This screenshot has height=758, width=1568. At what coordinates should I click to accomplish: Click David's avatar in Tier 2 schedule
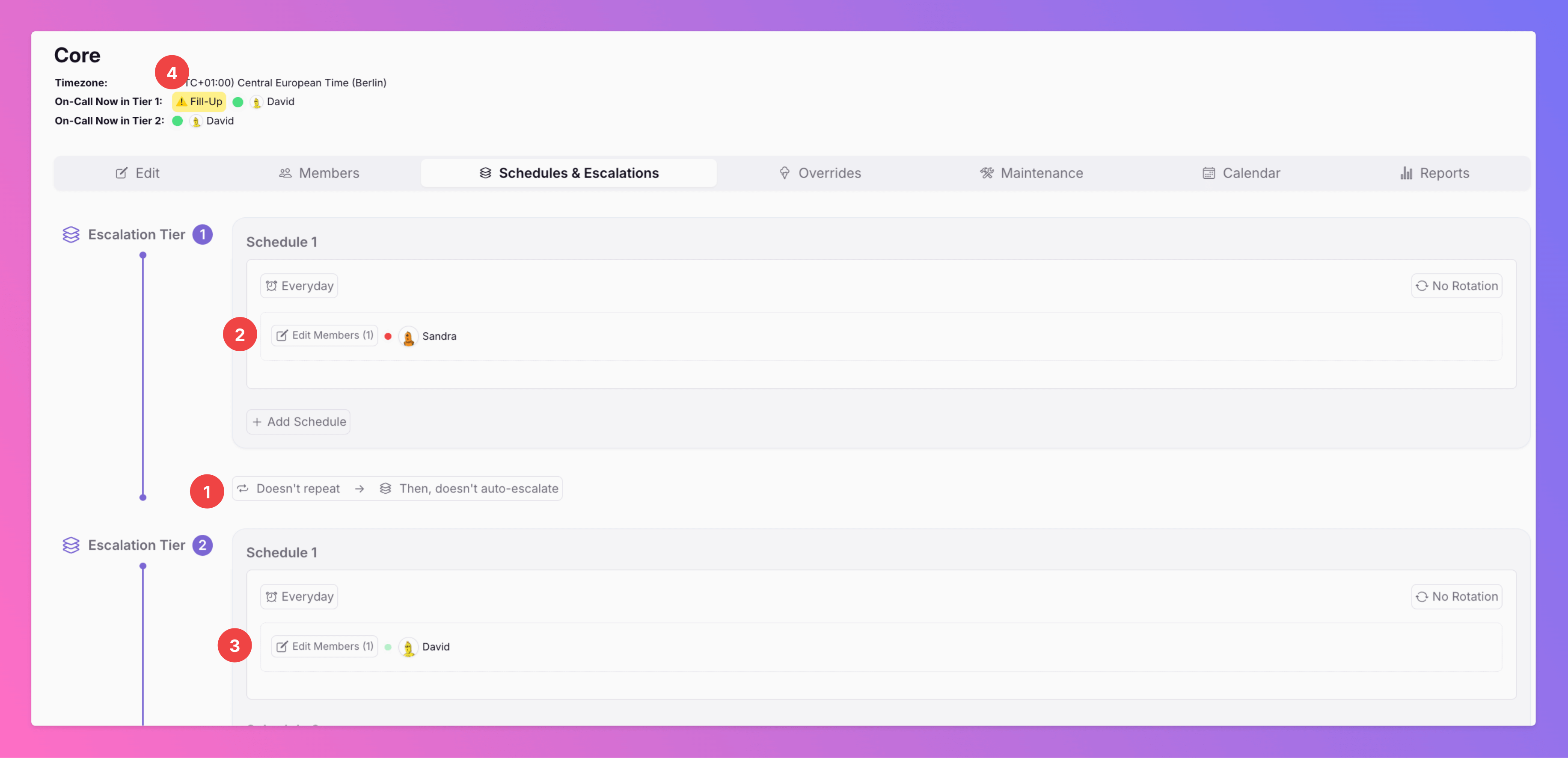(408, 647)
